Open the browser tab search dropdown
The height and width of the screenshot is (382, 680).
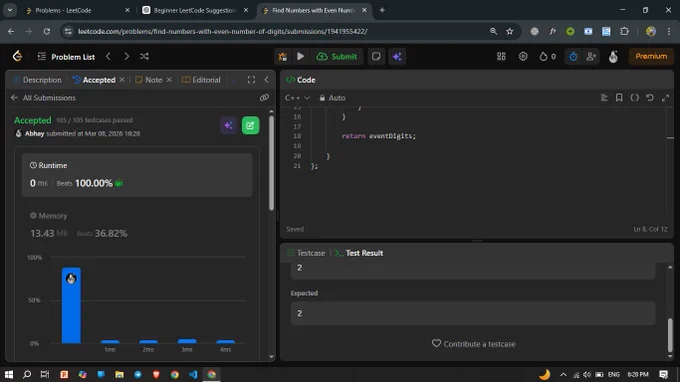coord(10,10)
